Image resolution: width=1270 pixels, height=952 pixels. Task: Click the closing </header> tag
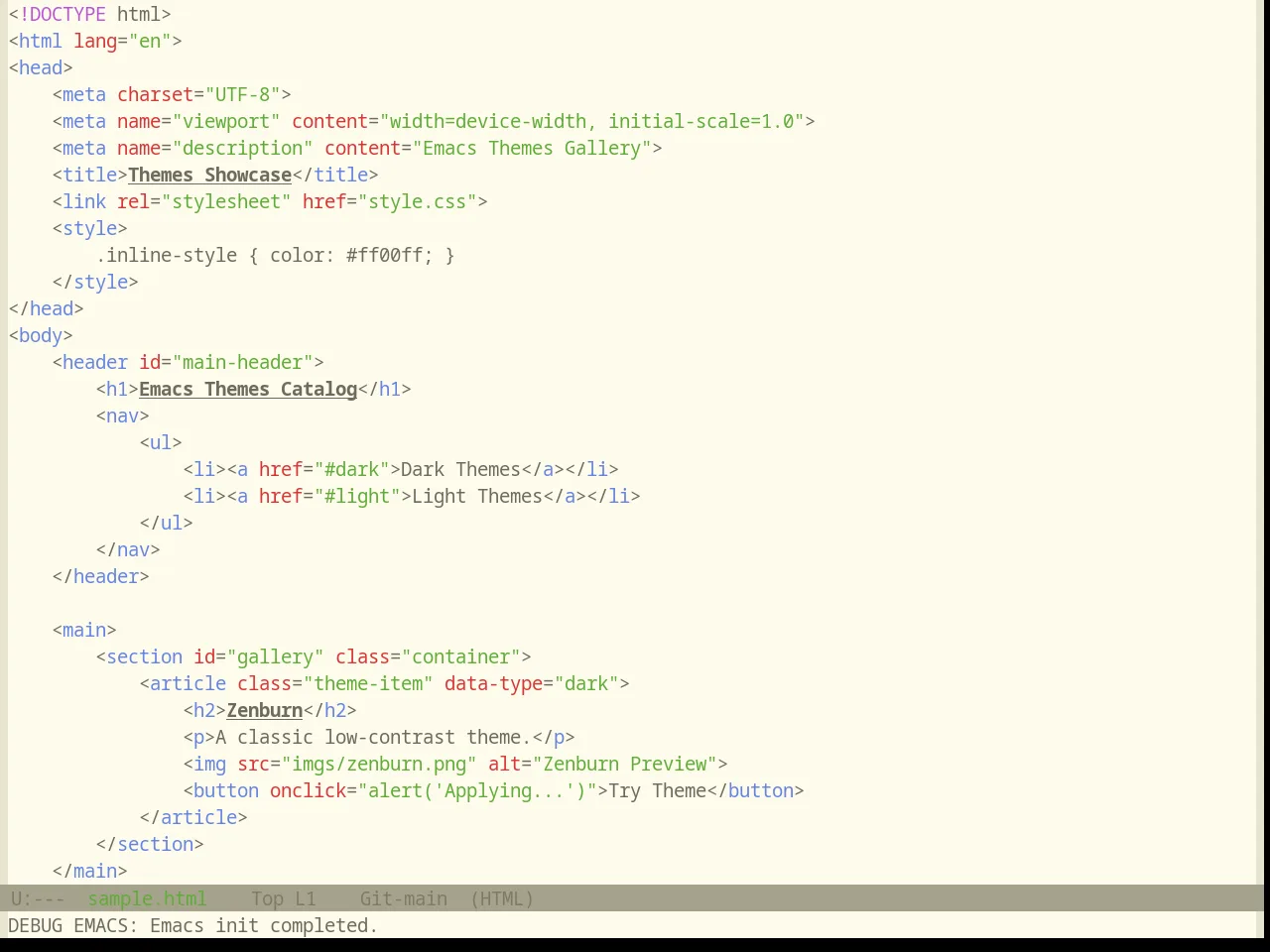point(101,577)
